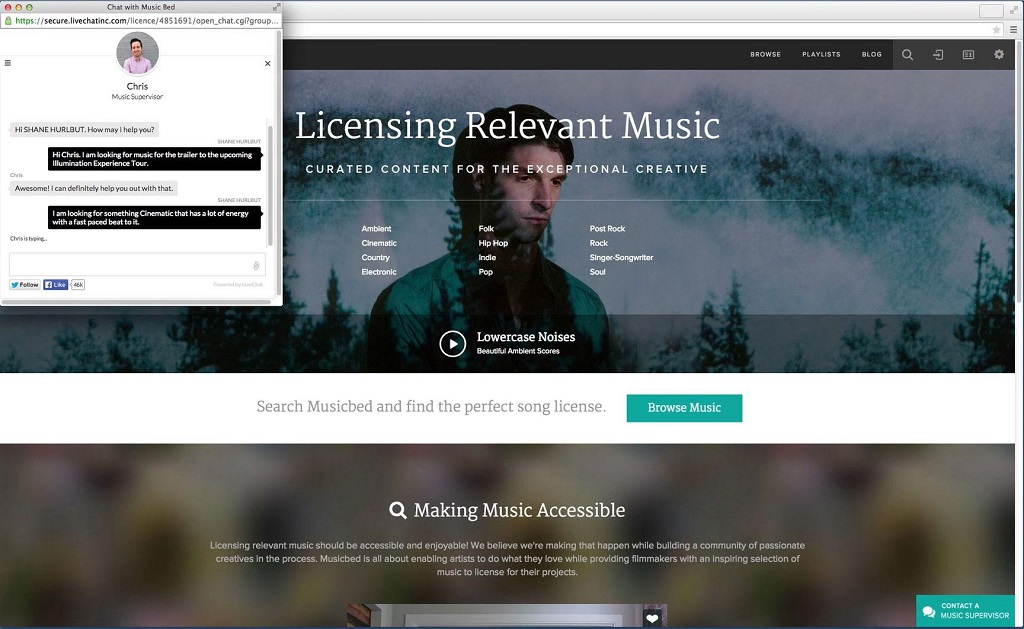Click the magnifier icon beside Making Music Accessible
This screenshot has height=629, width=1024.
point(398,510)
